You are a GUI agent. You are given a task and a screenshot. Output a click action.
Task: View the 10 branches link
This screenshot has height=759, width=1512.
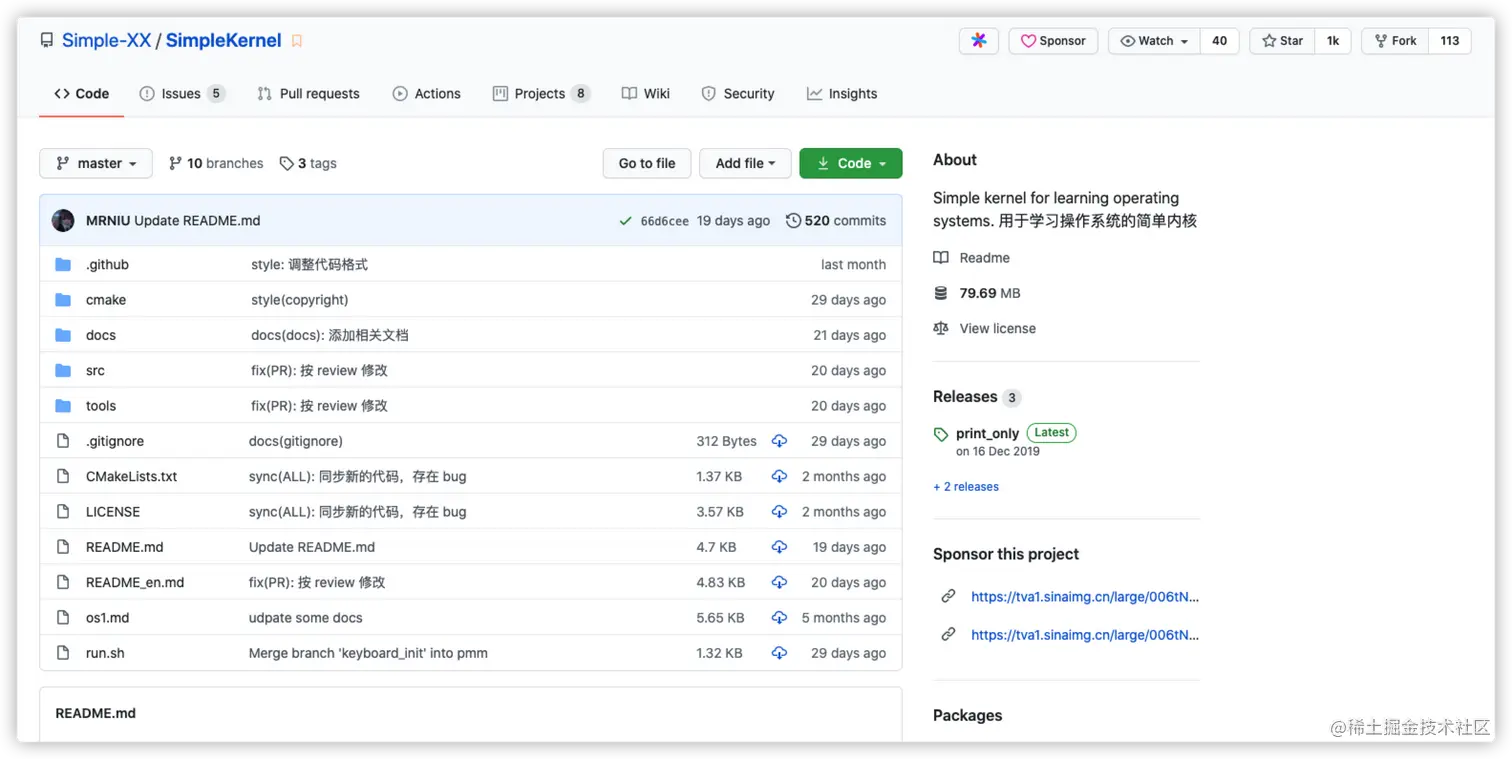(216, 163)
